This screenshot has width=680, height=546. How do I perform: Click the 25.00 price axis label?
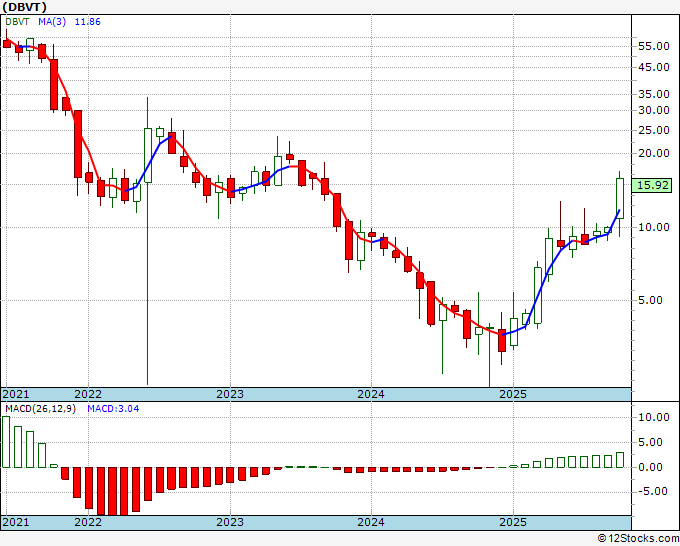[x=654, y=130]
